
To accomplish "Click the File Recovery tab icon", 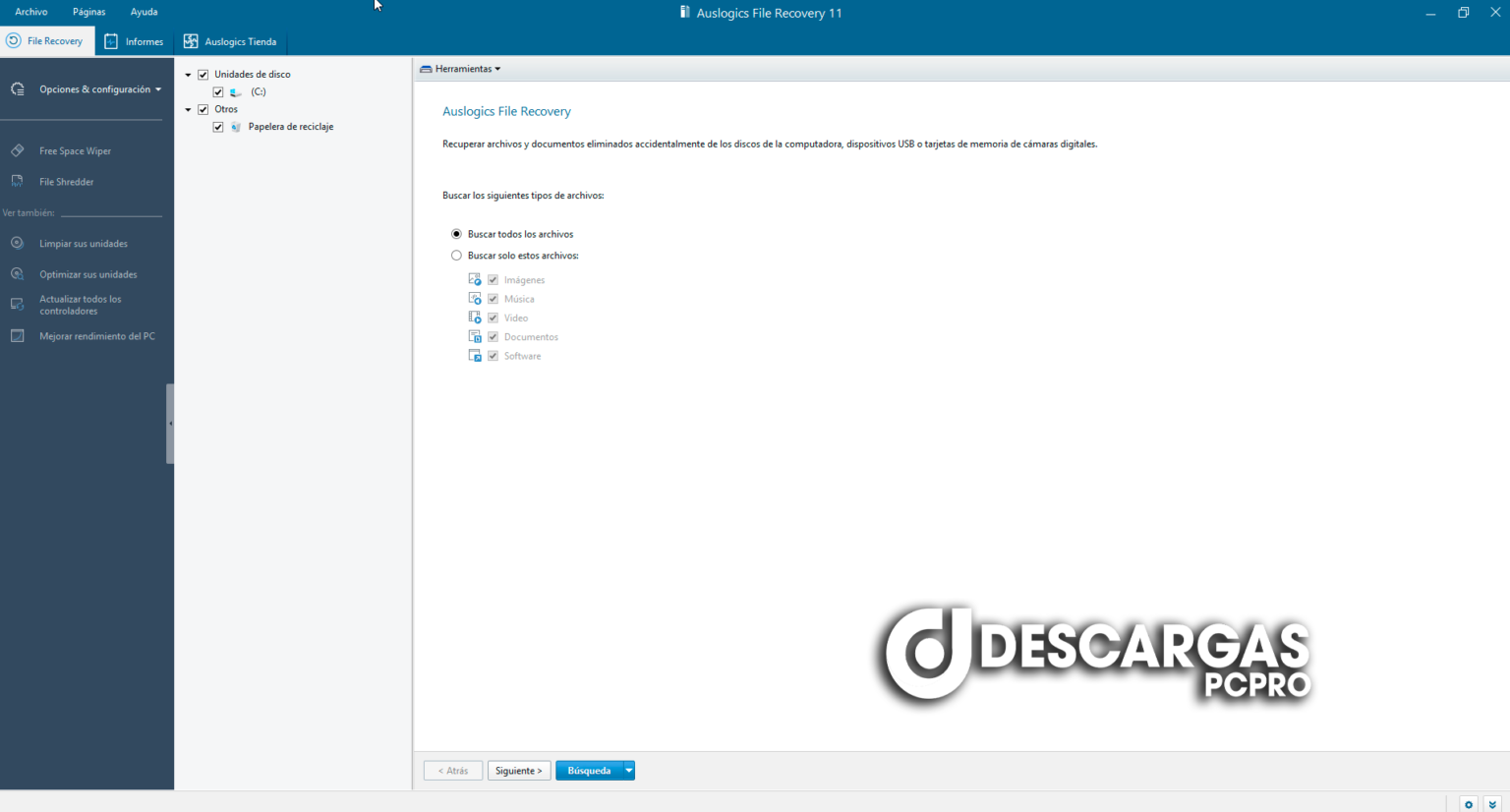I will [13, 40].
